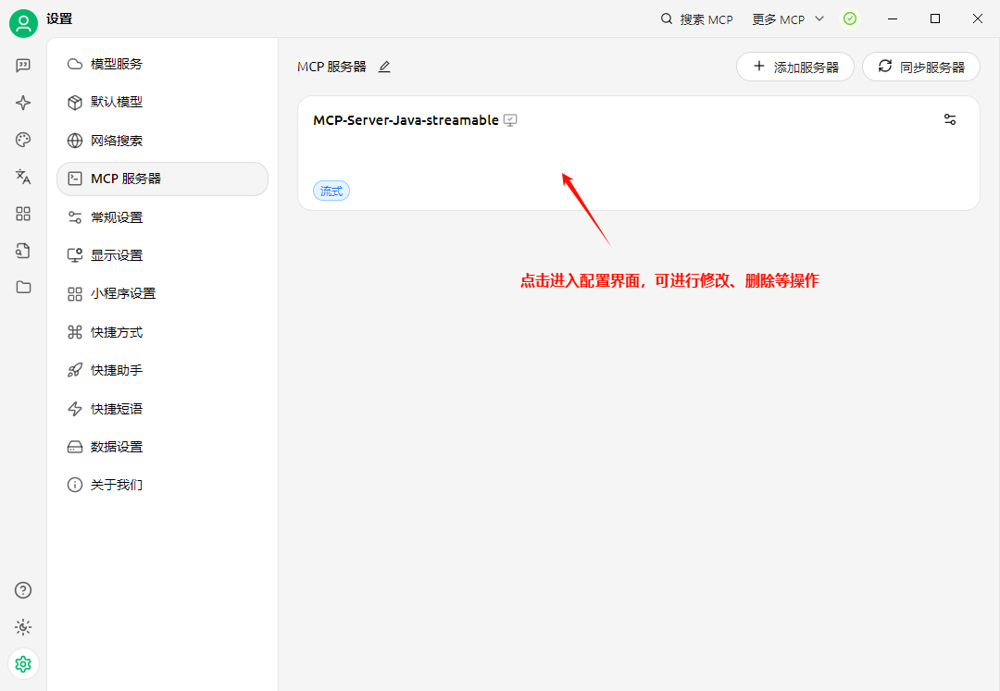Click the 搜索 MCP search button
Image resolution: width=1000 pixels, height=691 pixels.
(697, 19)
